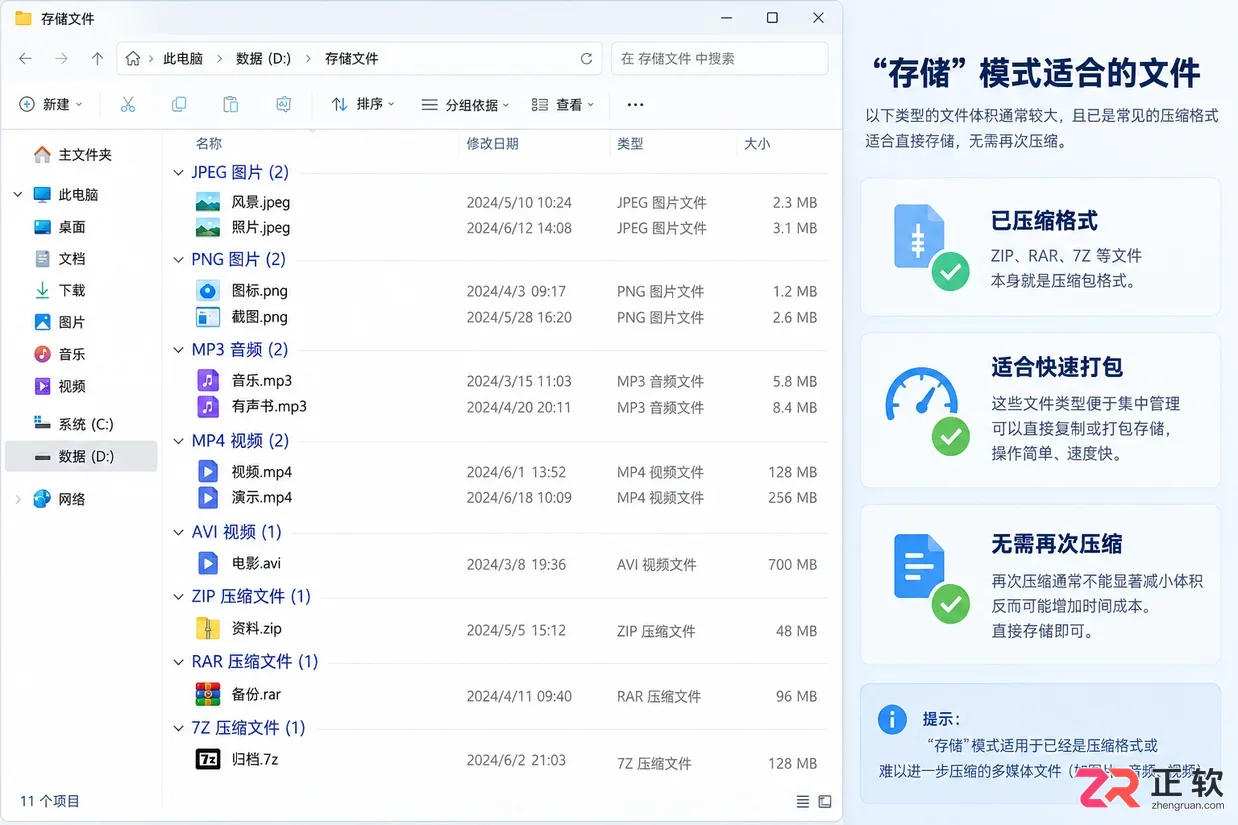Select 数据 (D:) drive in sidebar

coord(81,456)
